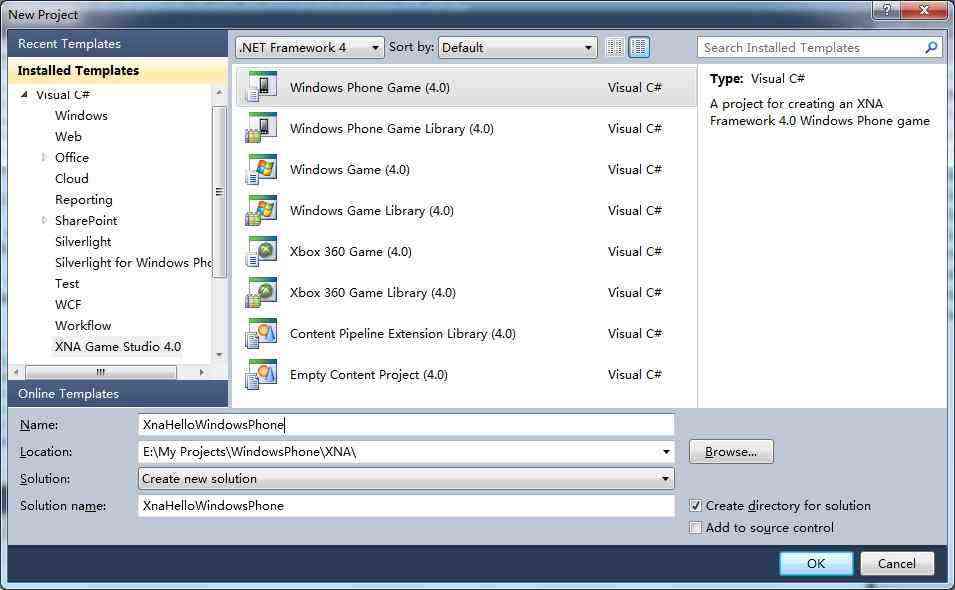
Task: Select the Windows category in tree
Action: point(81,116)
